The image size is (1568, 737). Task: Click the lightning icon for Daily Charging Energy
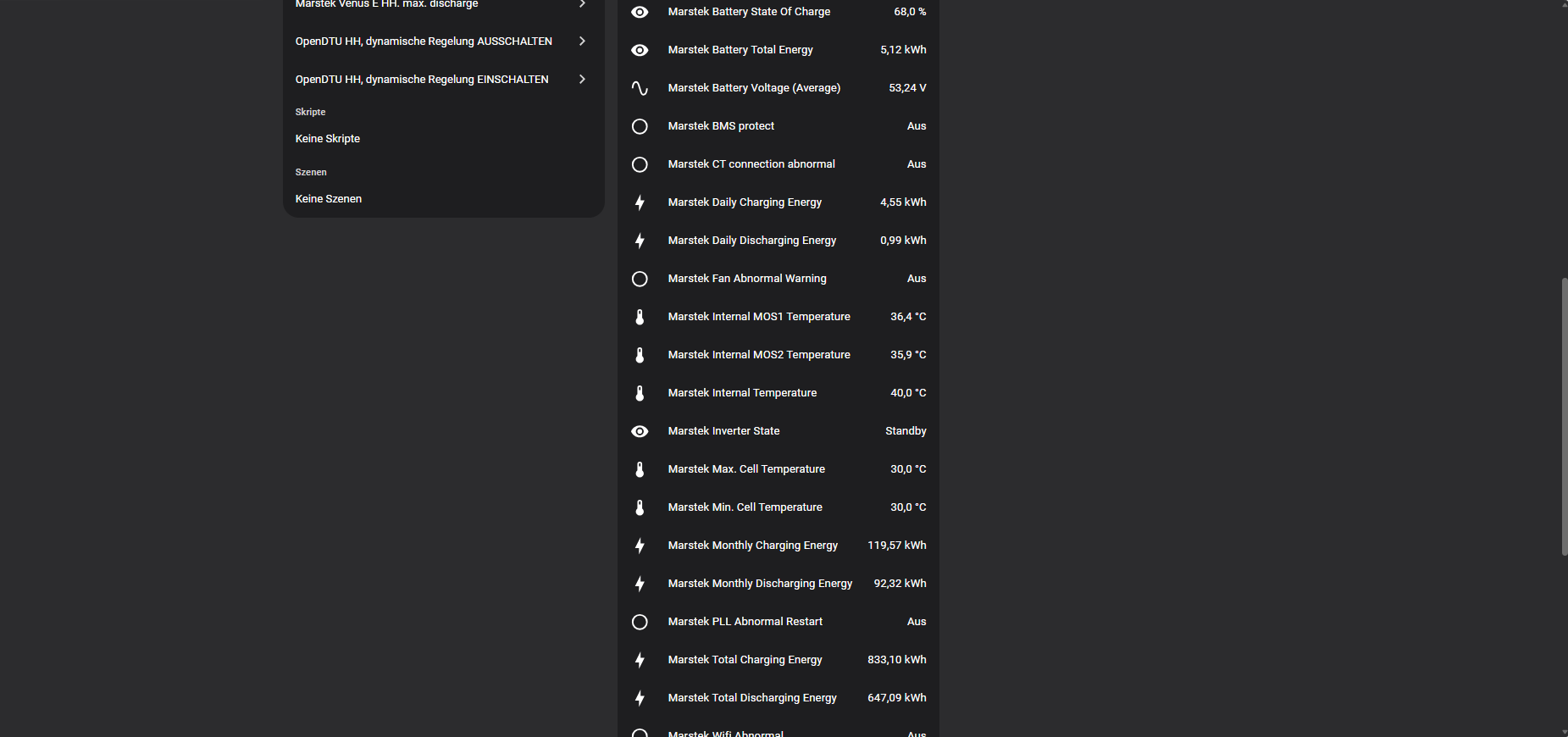pos(640,202)
